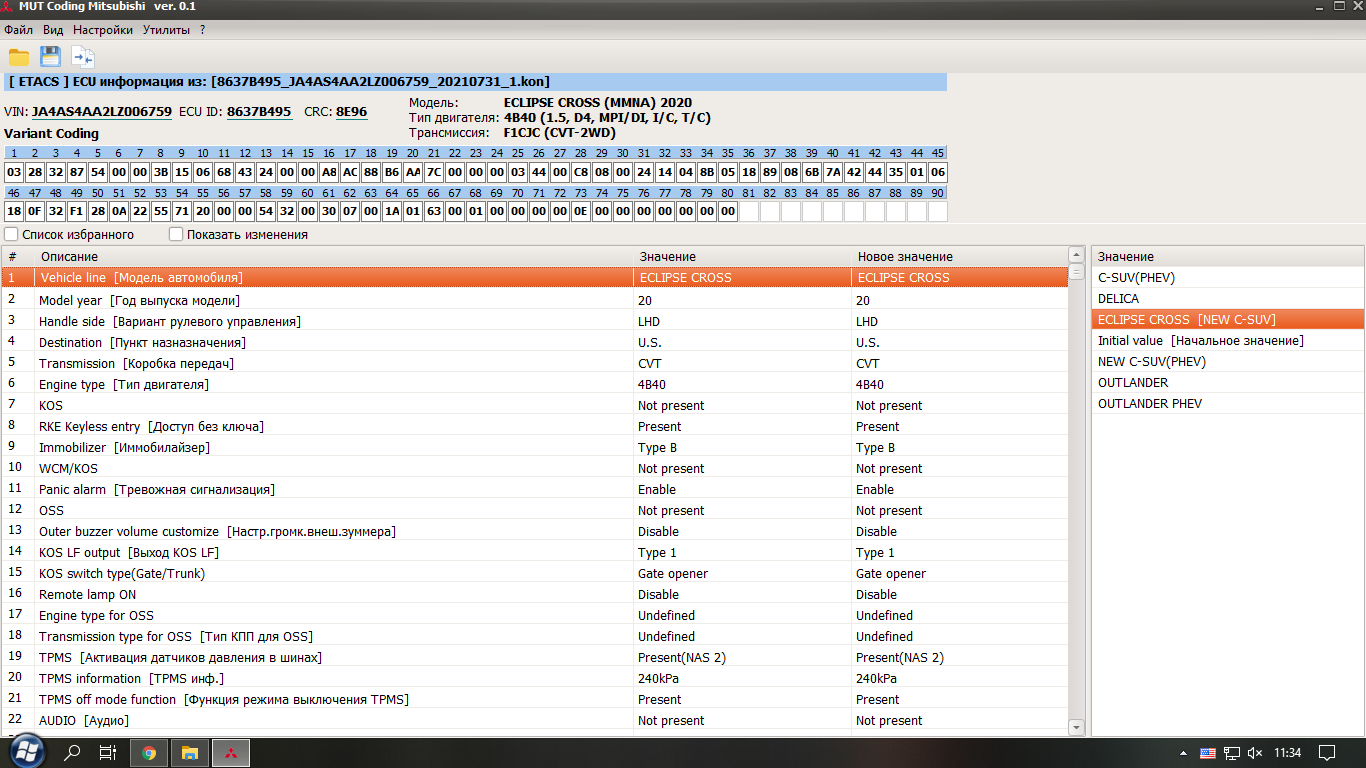Open the Windows notification center icon
This screenshot has width=1366, height=768.
click(1327, 753)
